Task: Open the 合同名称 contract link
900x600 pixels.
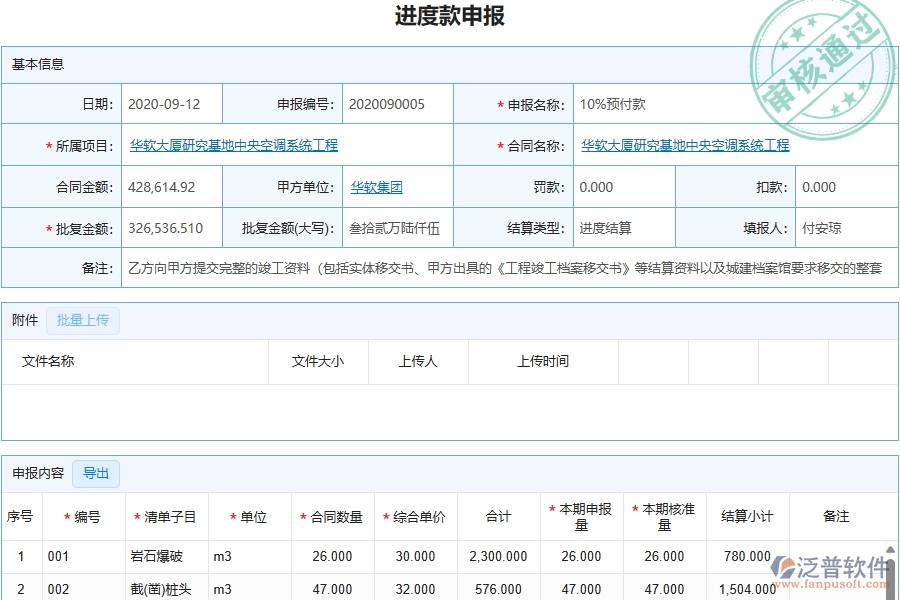Action: coord(686,145)
